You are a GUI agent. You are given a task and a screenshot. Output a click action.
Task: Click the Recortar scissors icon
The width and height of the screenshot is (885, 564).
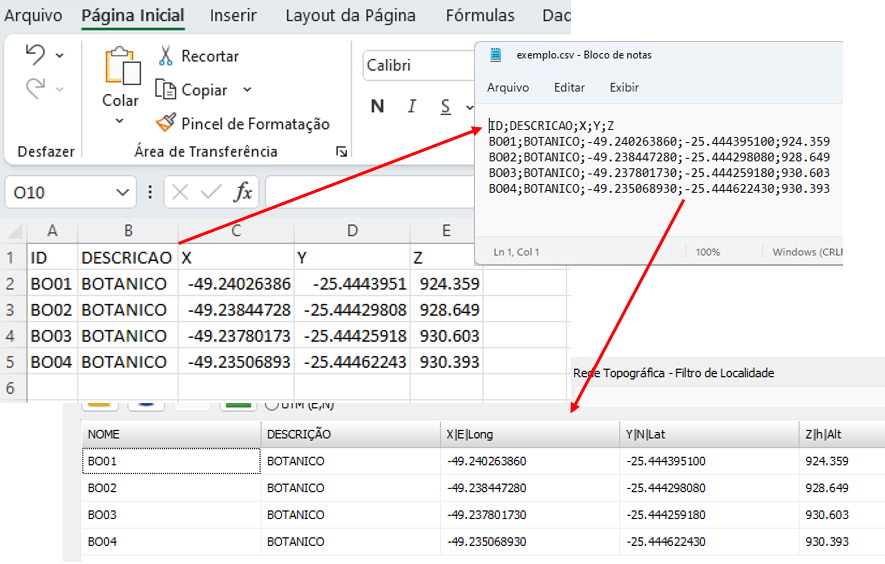[x=165, y=56]
